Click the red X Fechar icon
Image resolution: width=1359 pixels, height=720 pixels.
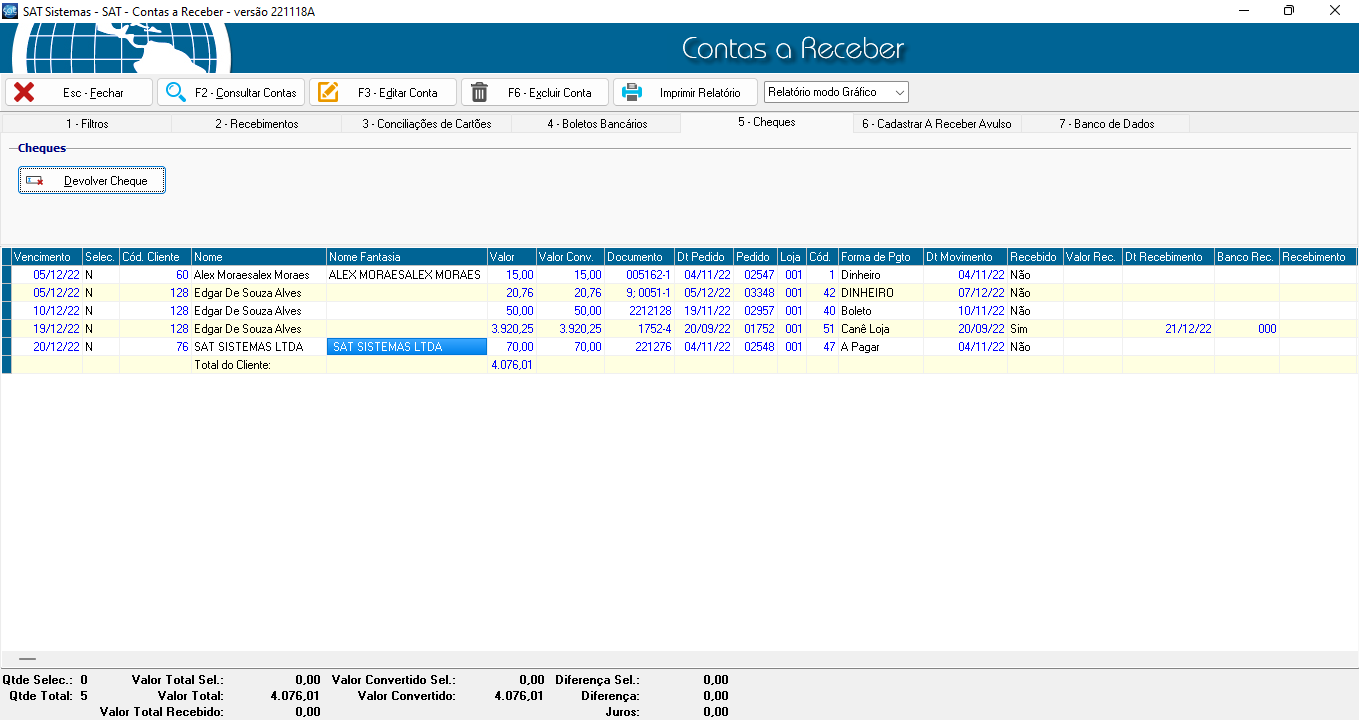(24, 93)
